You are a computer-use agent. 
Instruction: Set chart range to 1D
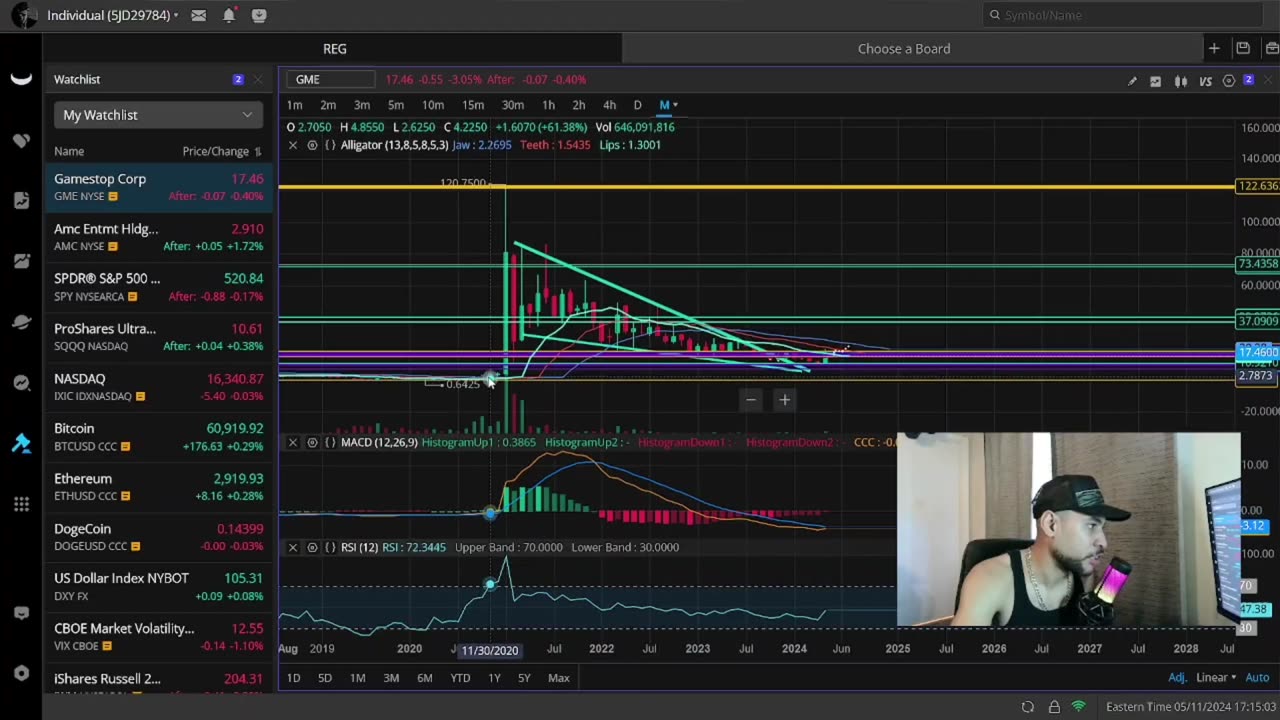tap(293, 678)
